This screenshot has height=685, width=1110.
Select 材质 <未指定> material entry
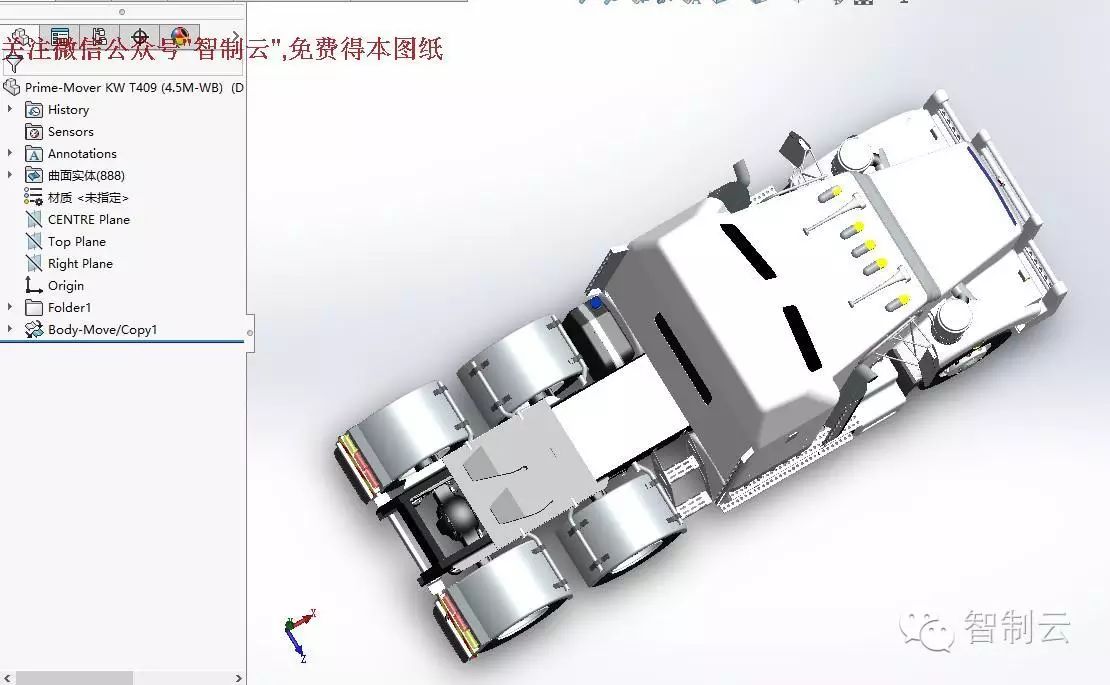pos(88,197)
